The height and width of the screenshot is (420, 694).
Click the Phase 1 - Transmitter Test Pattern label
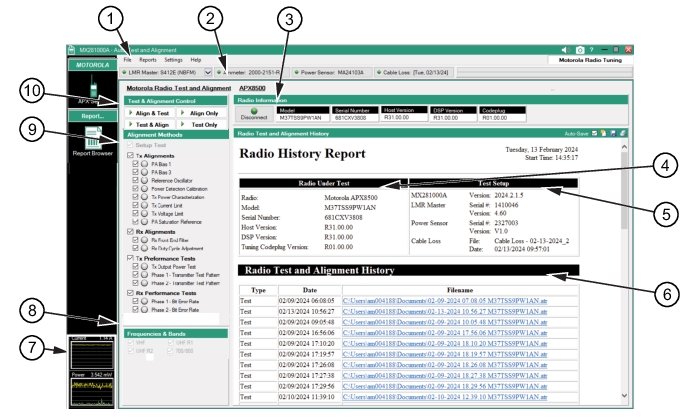pos(185,275)
